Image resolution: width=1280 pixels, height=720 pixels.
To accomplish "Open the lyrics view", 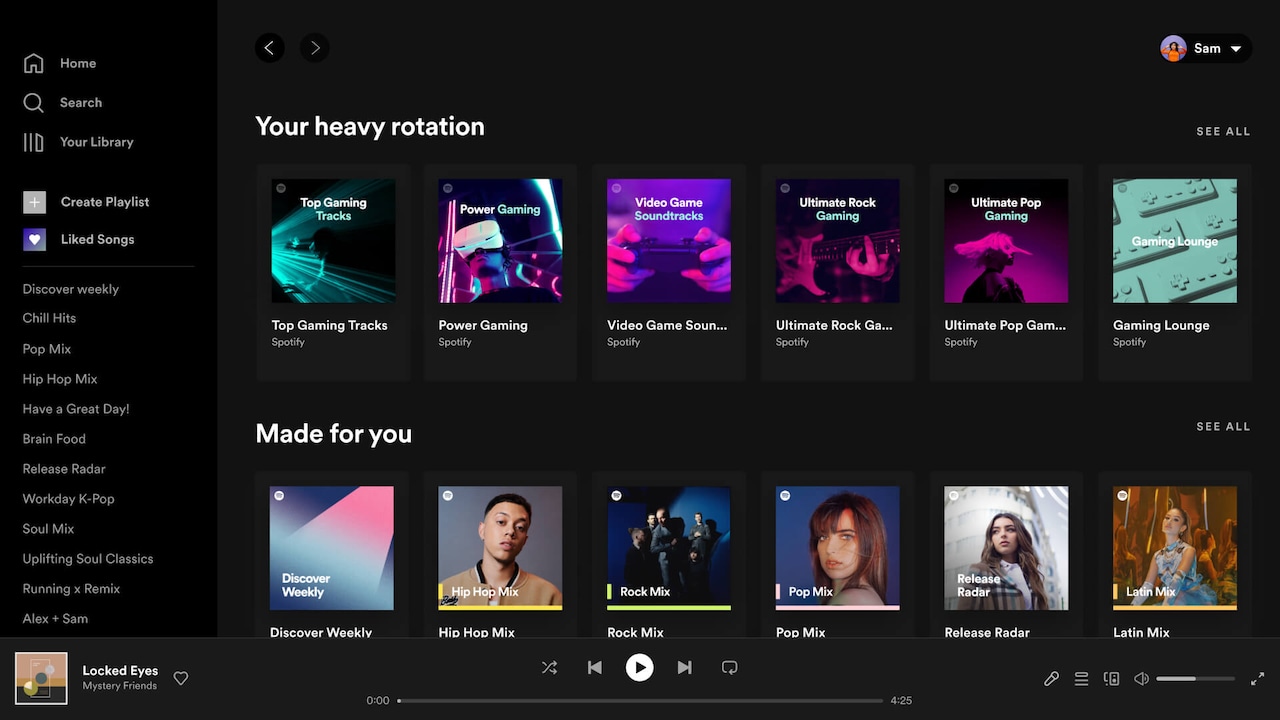I will [1051, 678].
